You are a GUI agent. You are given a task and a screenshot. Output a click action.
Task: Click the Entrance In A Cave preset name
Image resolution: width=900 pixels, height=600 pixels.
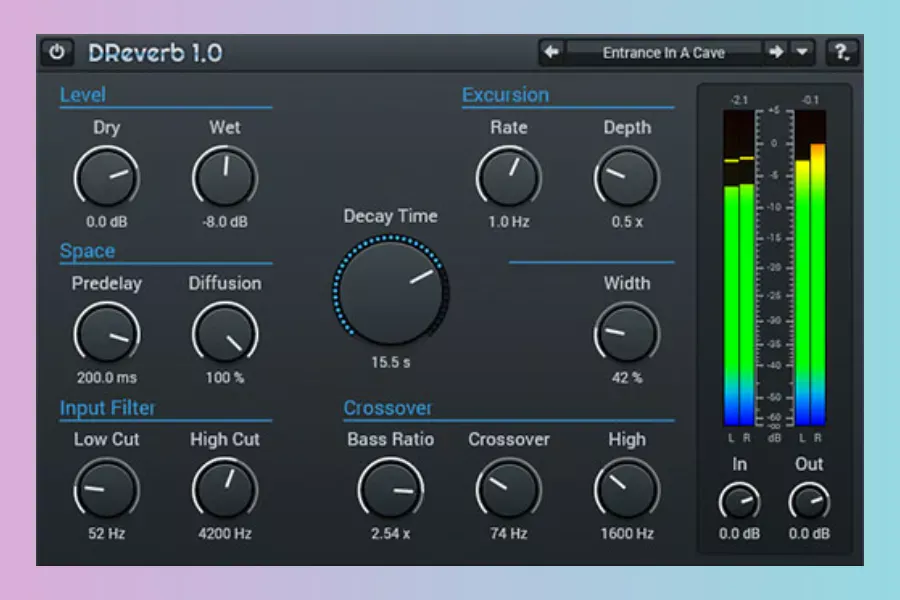pyautogui.click(x=664, y=53)
